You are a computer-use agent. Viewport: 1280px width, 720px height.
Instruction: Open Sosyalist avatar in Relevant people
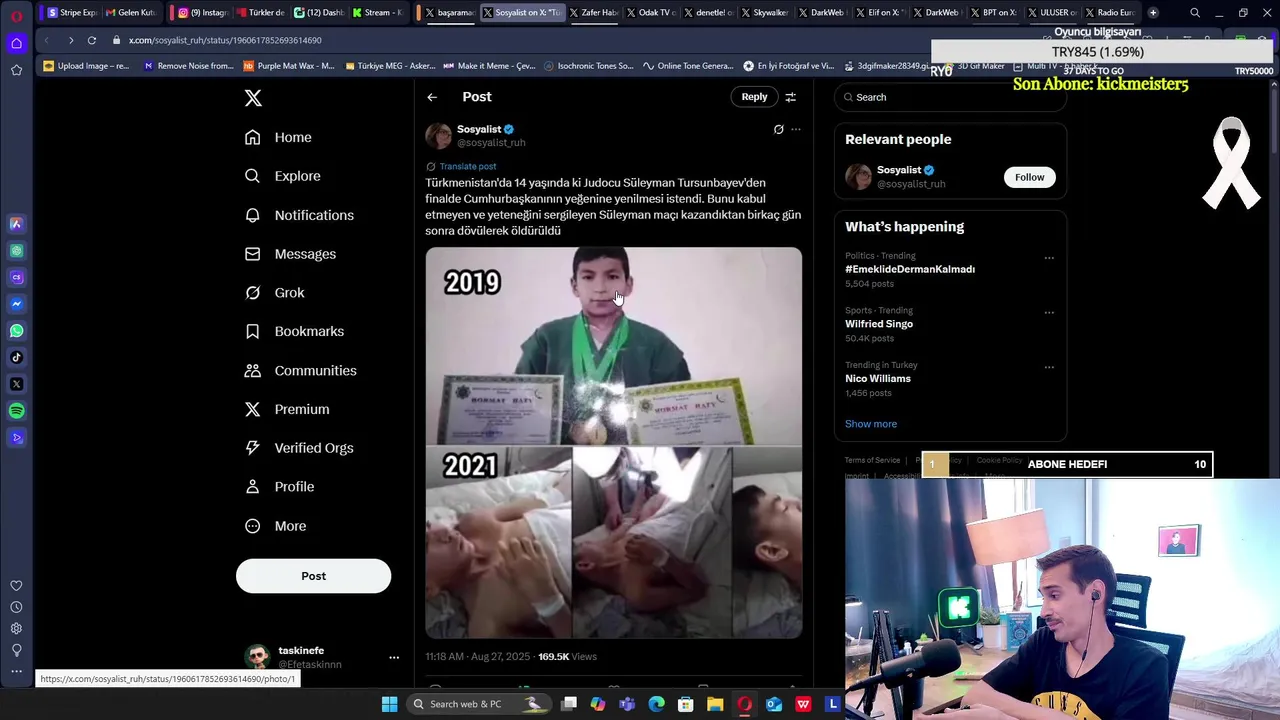[858, 176]
